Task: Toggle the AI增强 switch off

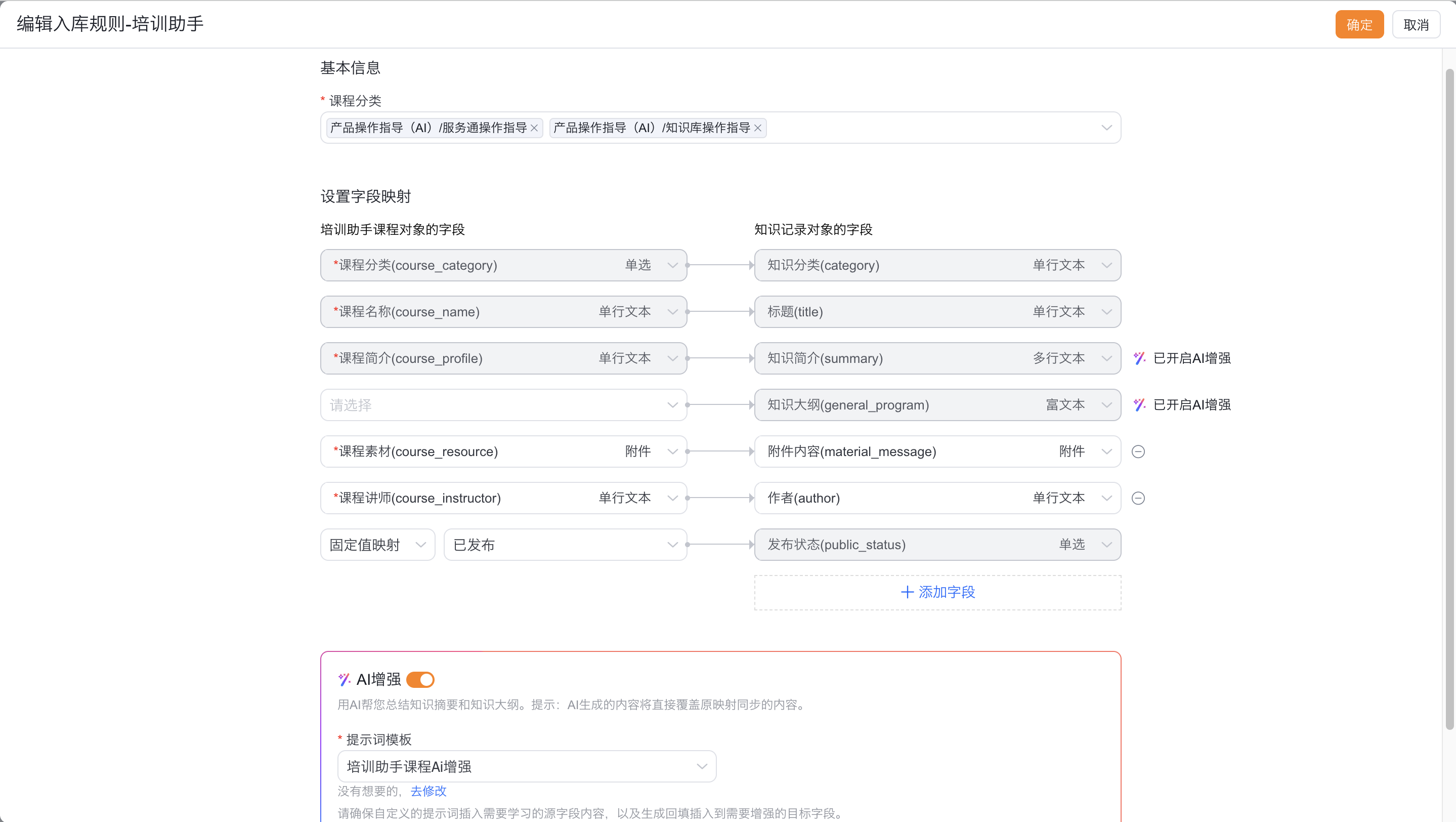Action: coord(420,679)
